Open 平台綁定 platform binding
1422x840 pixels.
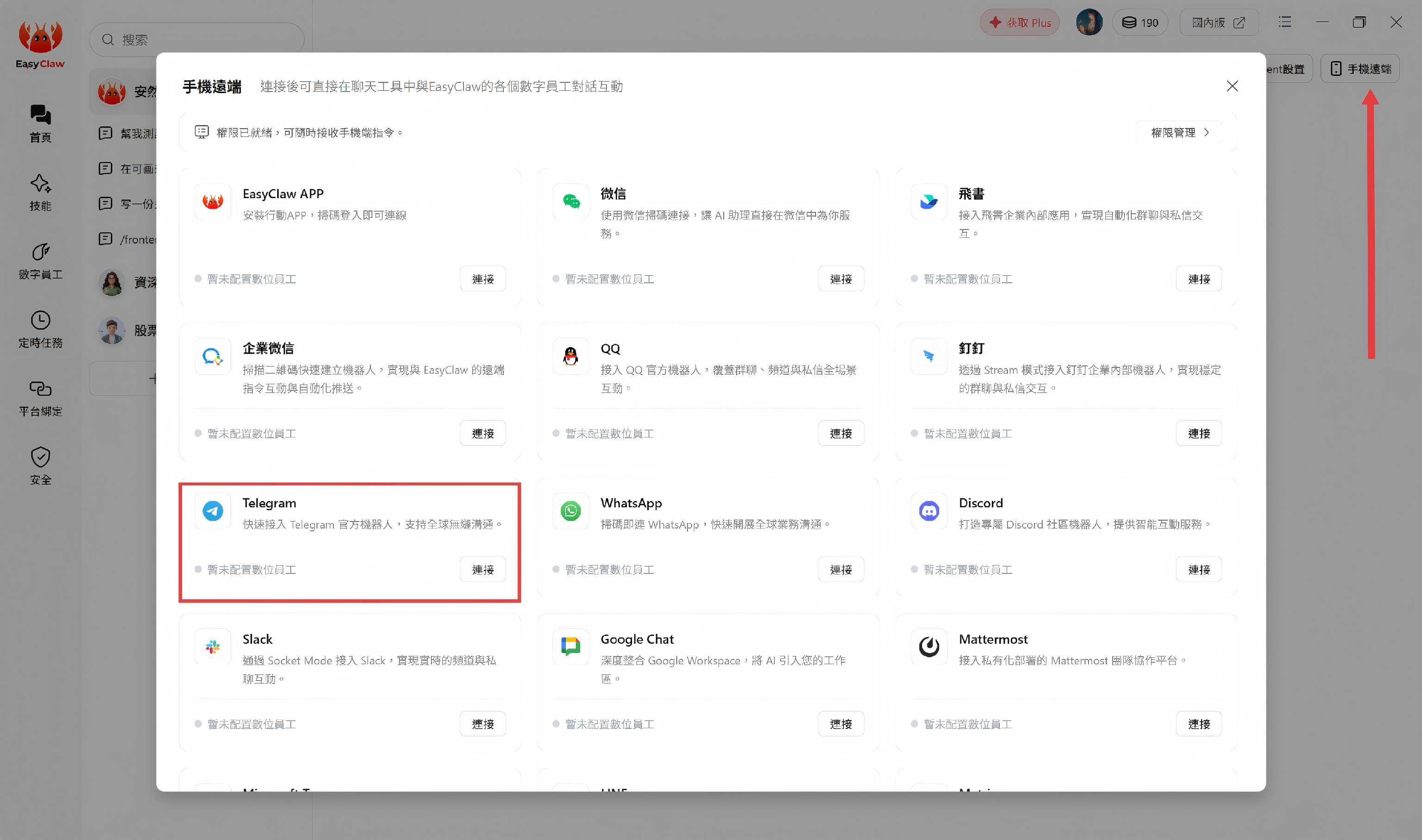pos(40,398)
